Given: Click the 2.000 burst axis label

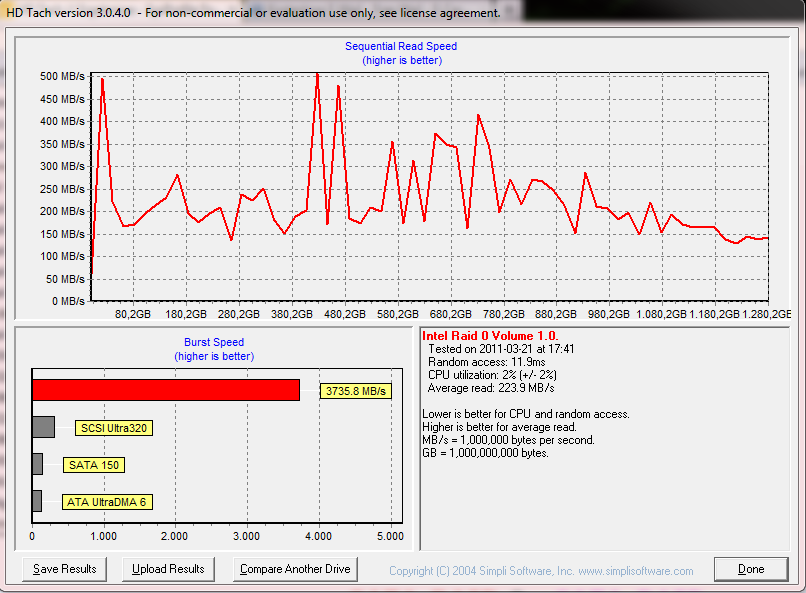Looking at the screenshot, I should point(174,536).
